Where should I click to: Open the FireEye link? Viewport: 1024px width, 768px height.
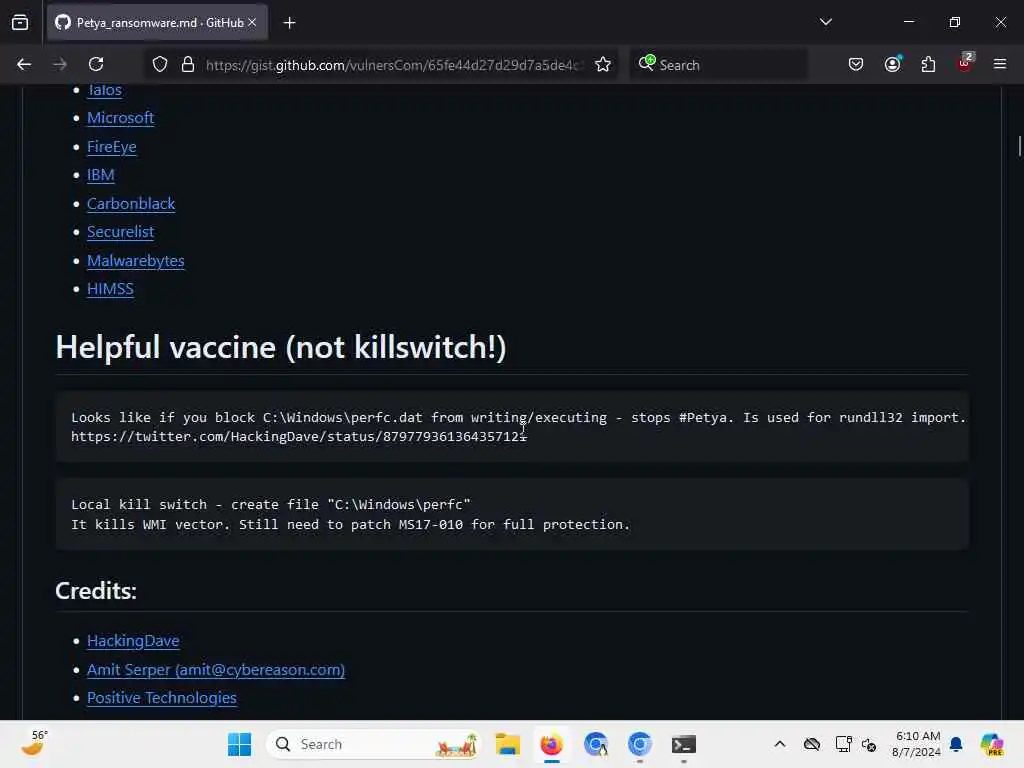pos(112,147)
